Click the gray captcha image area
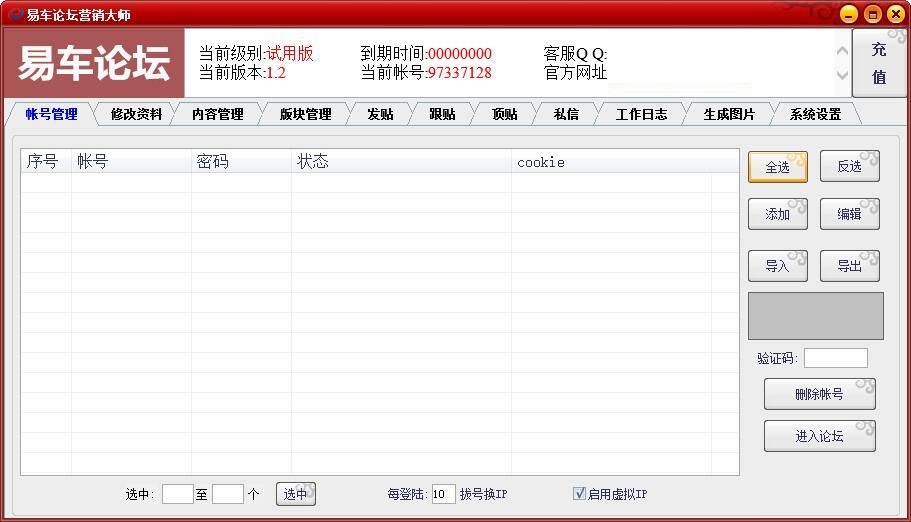911x522 pixels. (816, 316)
